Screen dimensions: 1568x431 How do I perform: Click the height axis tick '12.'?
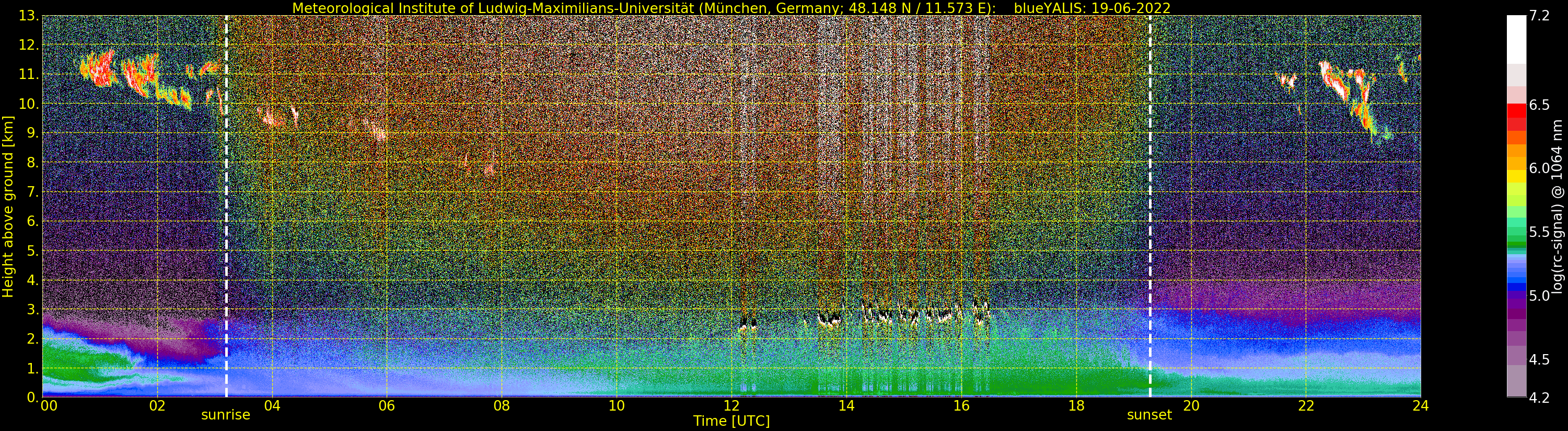click(29, 45)
